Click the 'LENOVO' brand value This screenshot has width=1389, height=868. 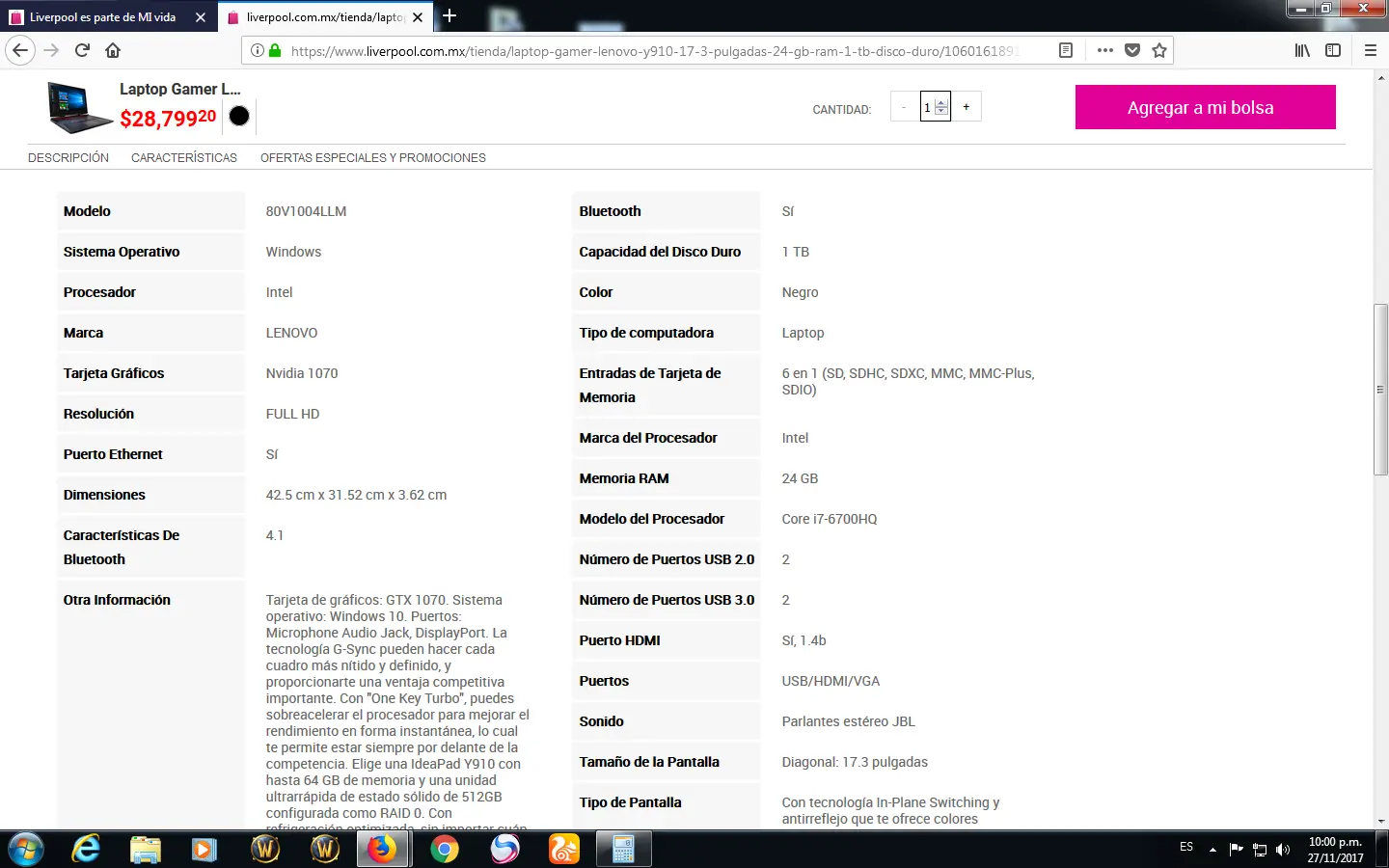point(291,333)
